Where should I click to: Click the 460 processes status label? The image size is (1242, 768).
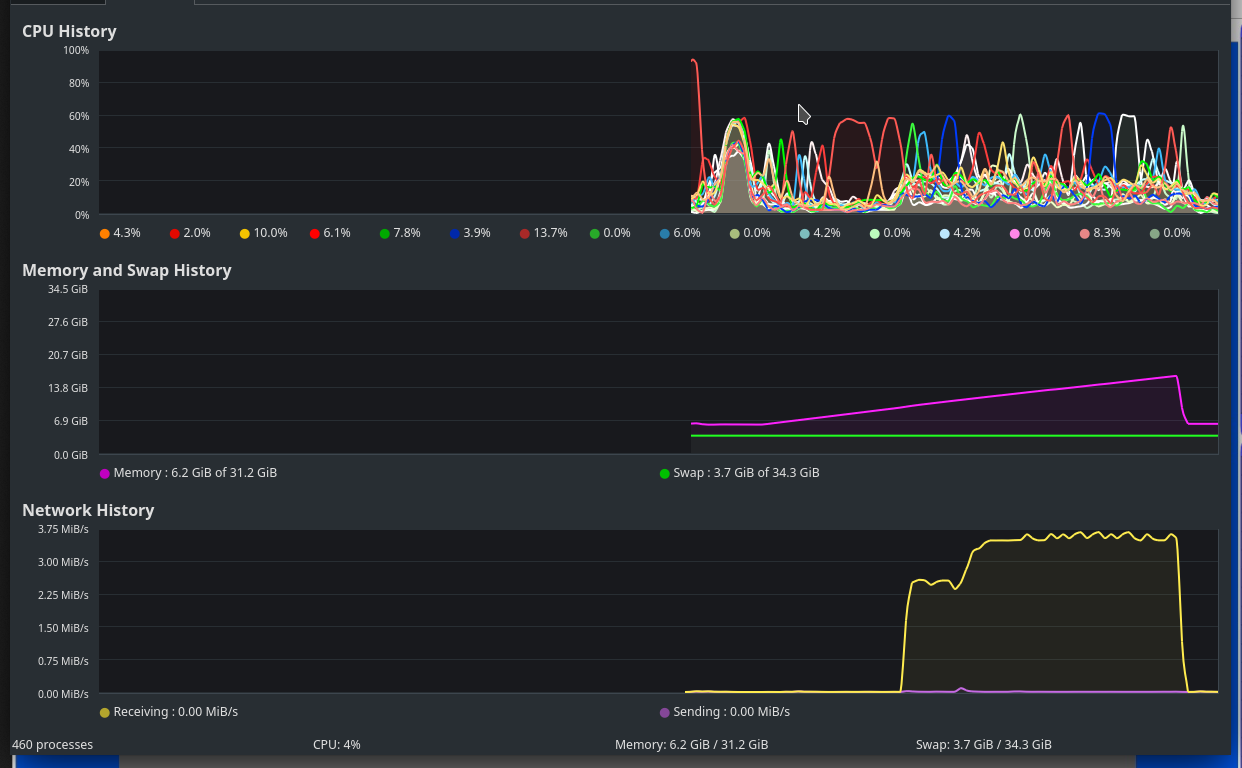[55, 744]
